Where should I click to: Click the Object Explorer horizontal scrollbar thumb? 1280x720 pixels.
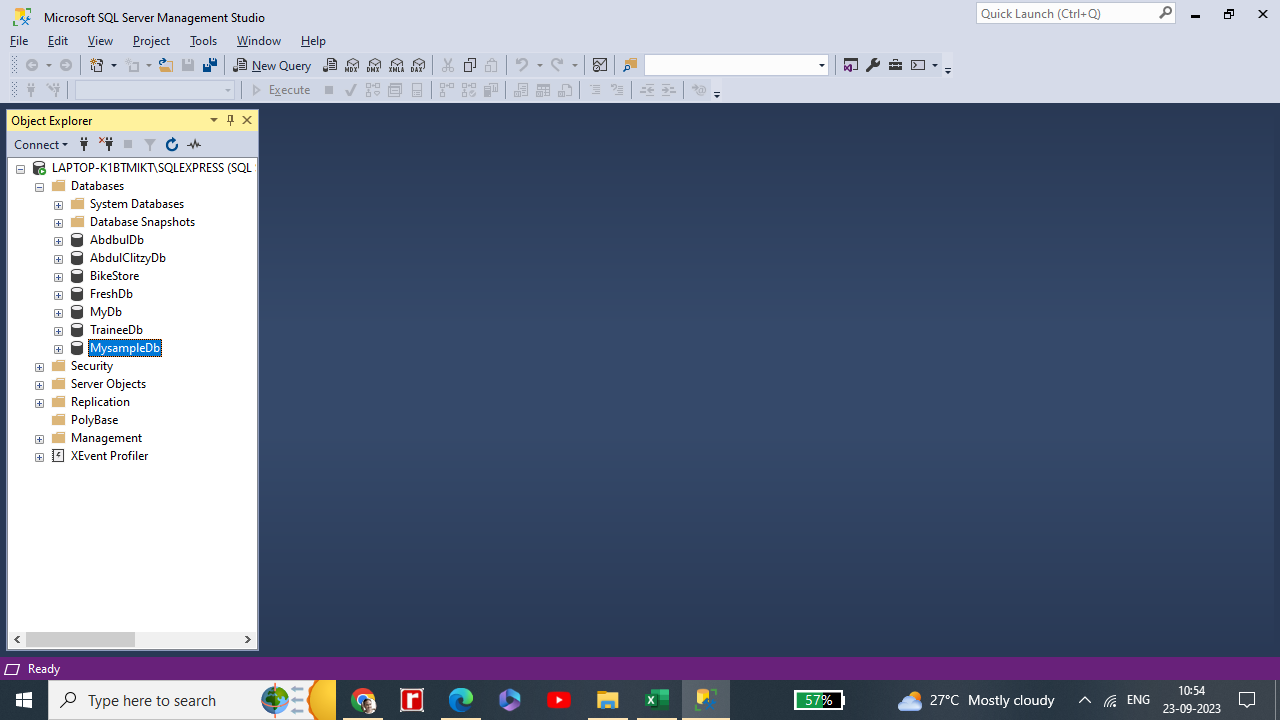coord(80,639)
